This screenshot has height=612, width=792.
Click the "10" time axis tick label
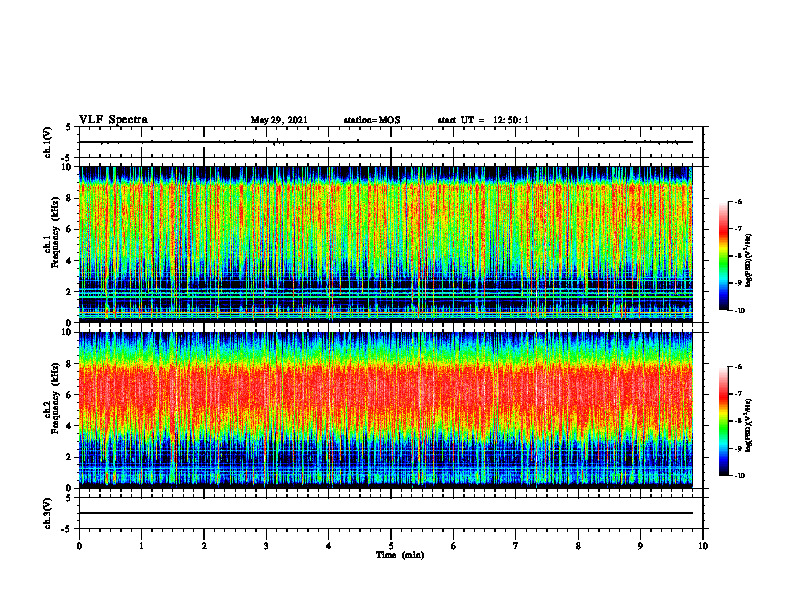pyautogui.click(x=703, y=546)
